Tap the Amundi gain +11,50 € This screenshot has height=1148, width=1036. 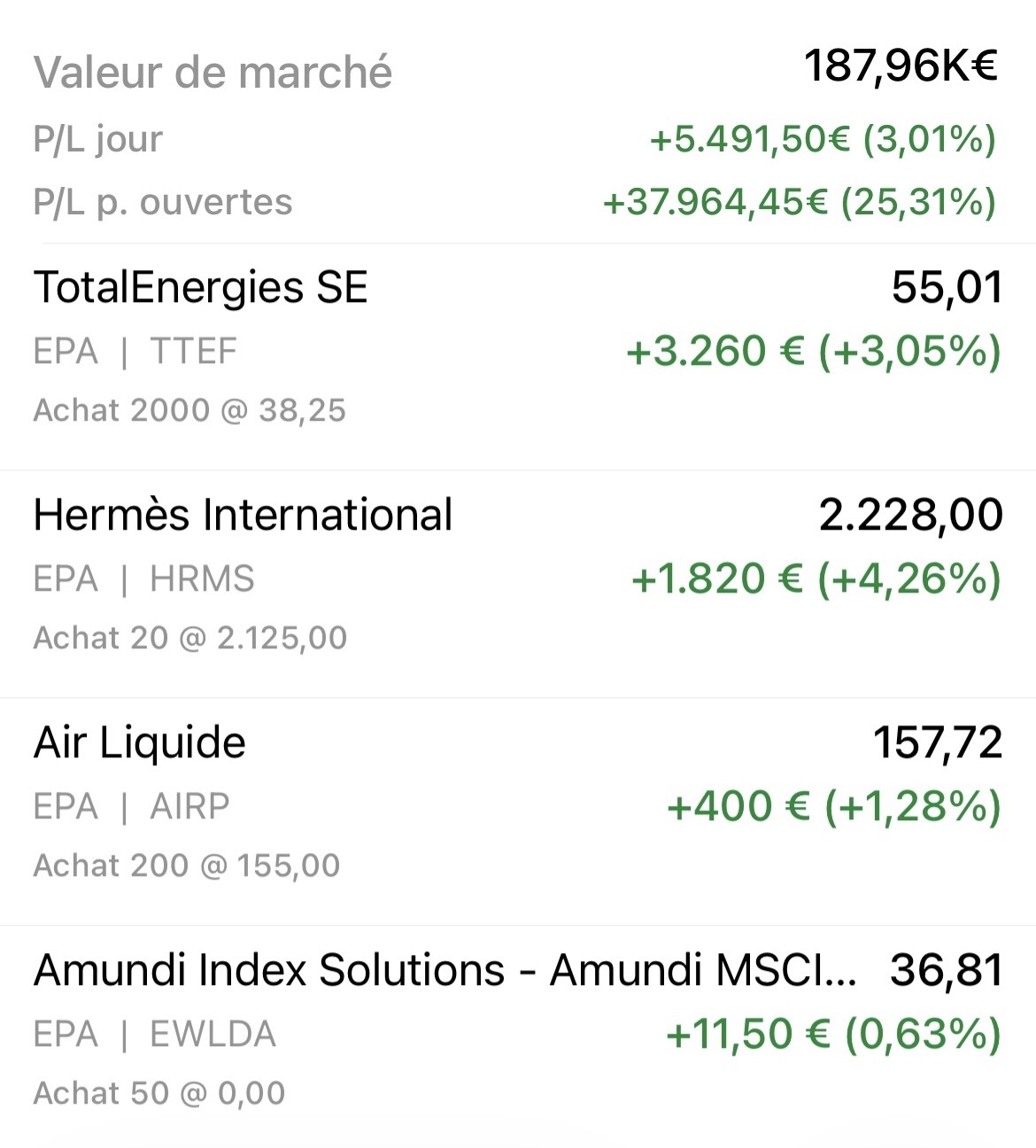tap(833, 1035)
